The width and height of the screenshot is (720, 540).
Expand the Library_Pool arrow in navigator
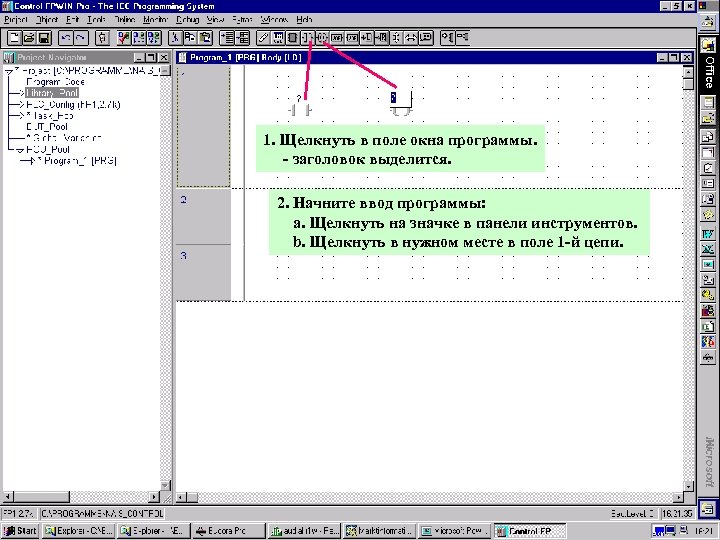21,93
